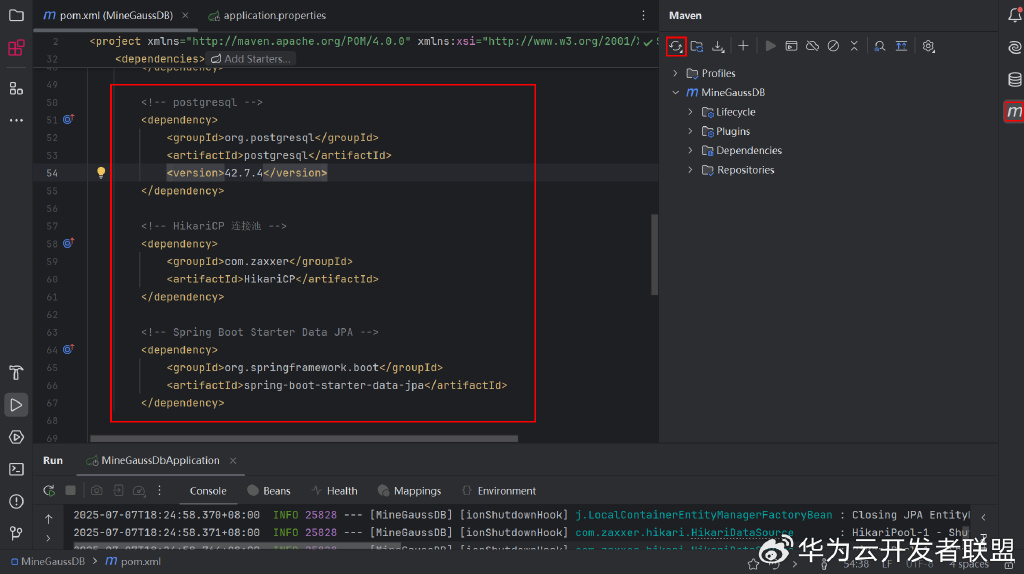Open HikariDataSource link in console
The height and width of the screenshot is (574, 1024).
pyautogui.click(x=742, y=532)
